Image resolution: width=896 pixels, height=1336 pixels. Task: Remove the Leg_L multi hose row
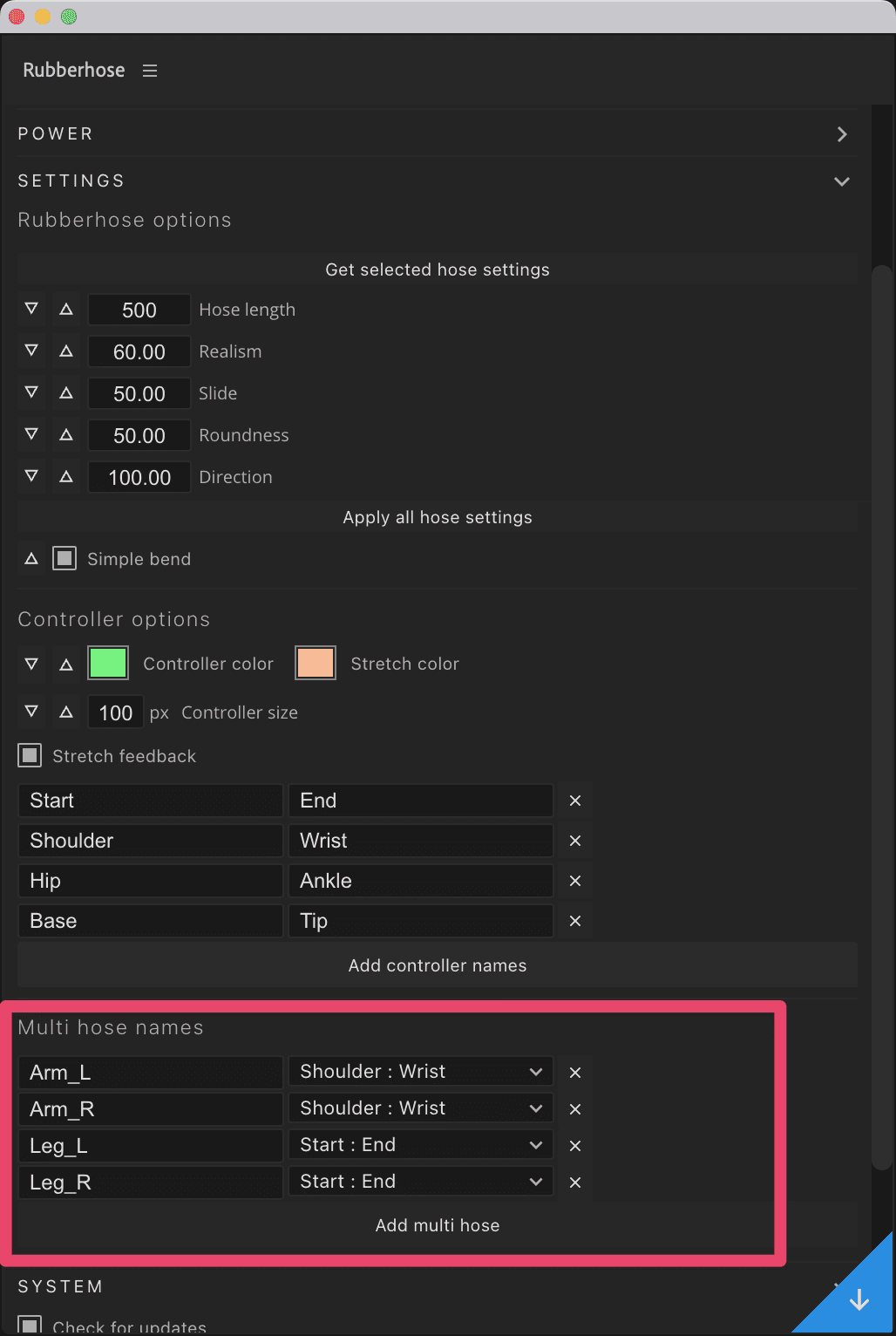tap(575, 1146)
